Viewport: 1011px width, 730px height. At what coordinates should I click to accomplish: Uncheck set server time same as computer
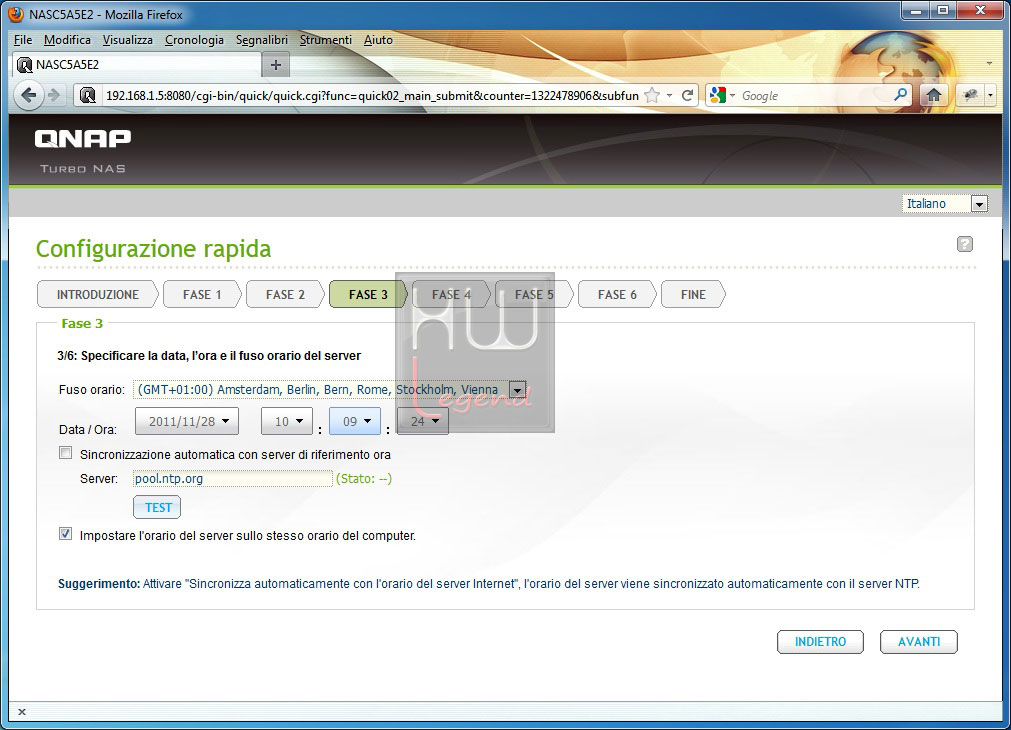66,534
